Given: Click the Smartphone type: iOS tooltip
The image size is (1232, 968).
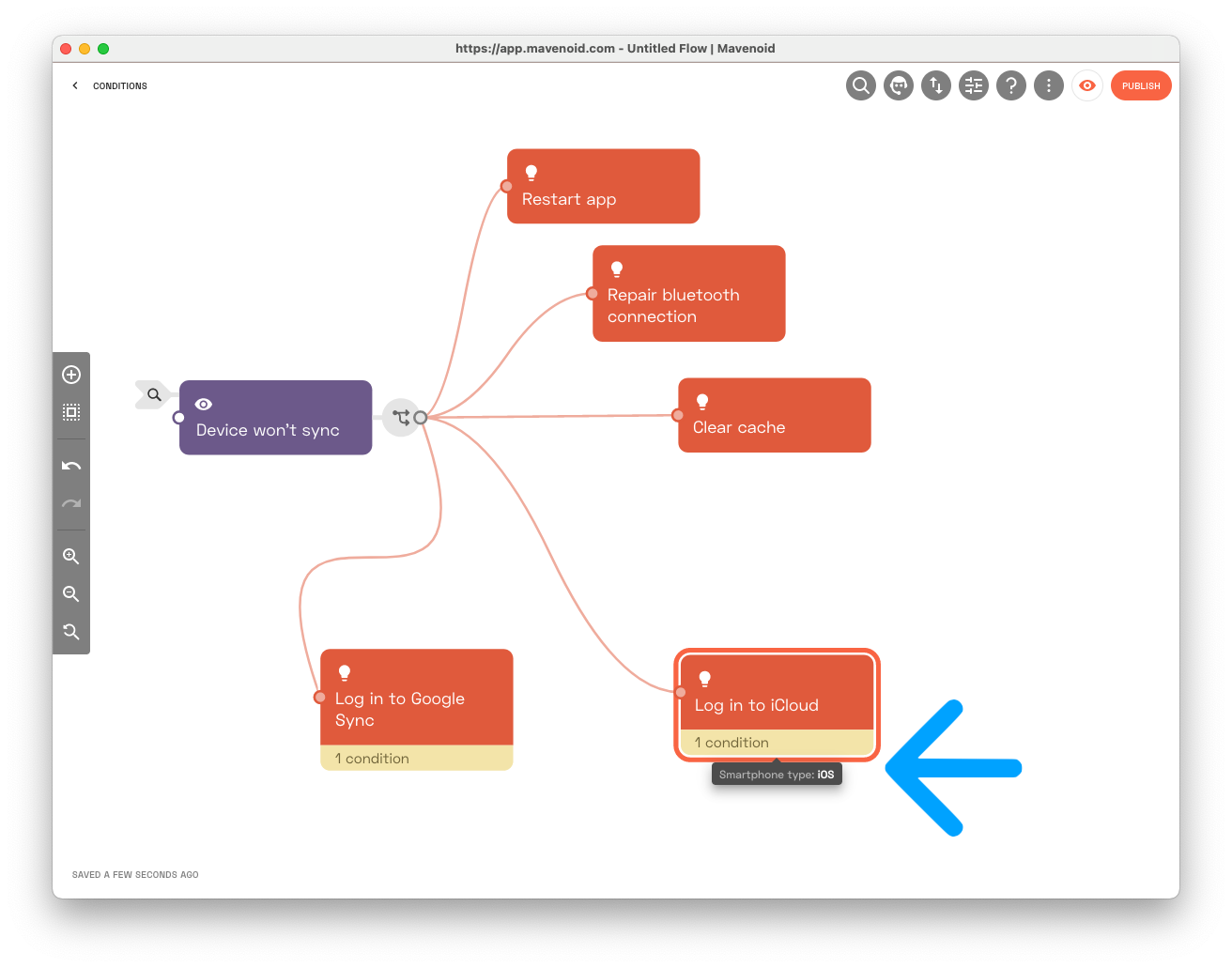Looking at the screenshot, I should pos(777,775).
